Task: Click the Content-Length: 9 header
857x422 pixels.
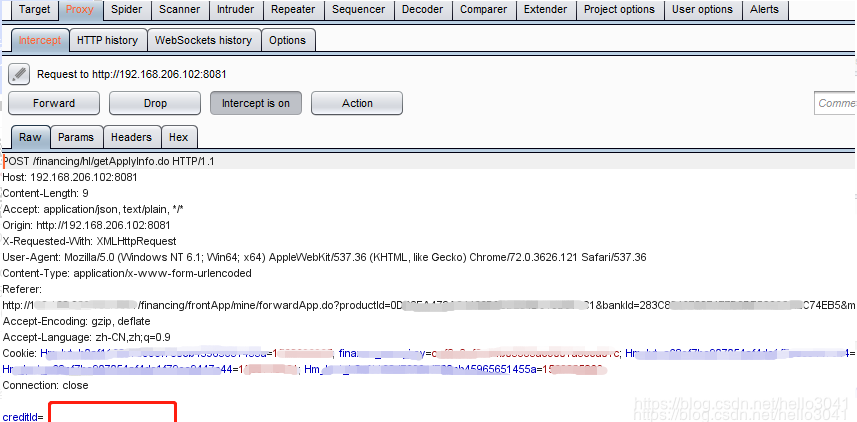Action: 45,193
